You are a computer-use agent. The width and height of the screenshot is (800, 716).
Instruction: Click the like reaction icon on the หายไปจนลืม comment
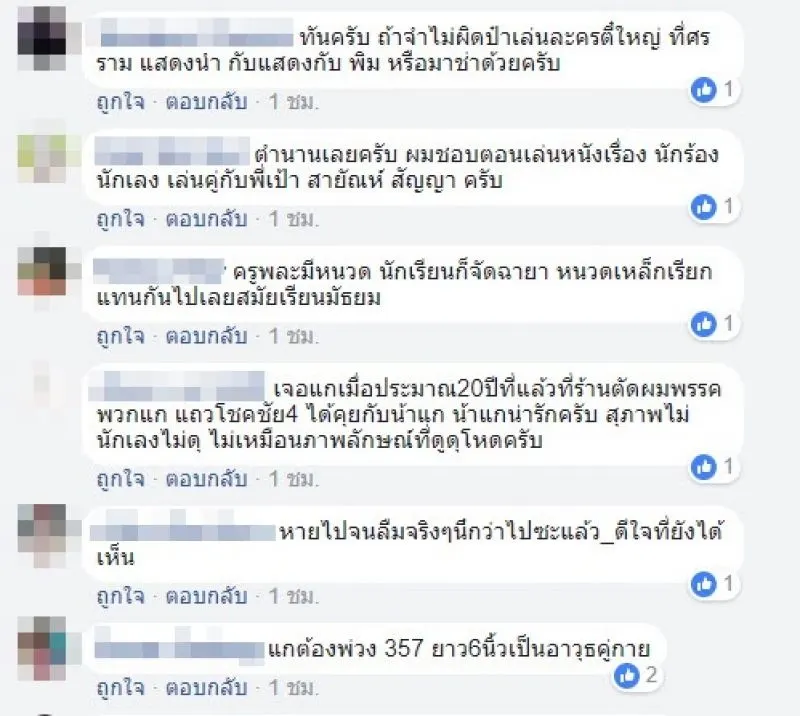[x=704, y=584]
